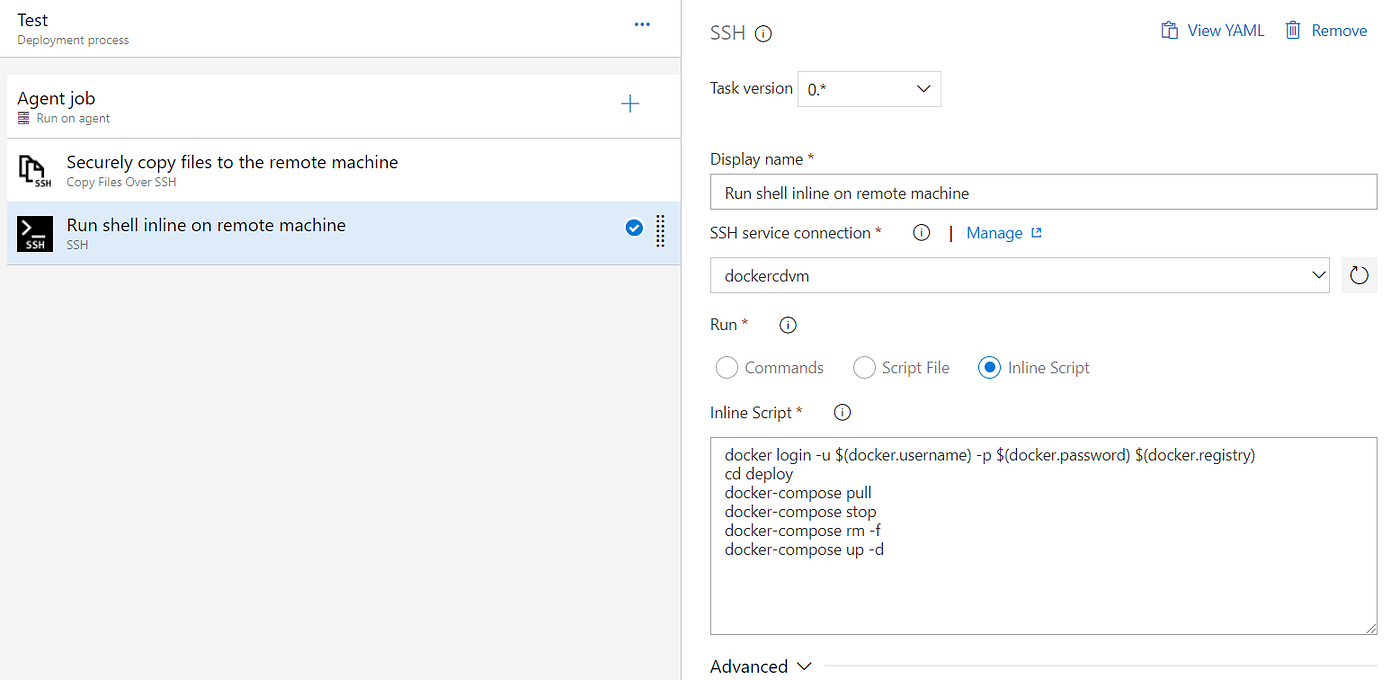This screenshot has width=1400, height=680.
Task: Click the info icon next to Inline Script
Action: click(841, 412)
